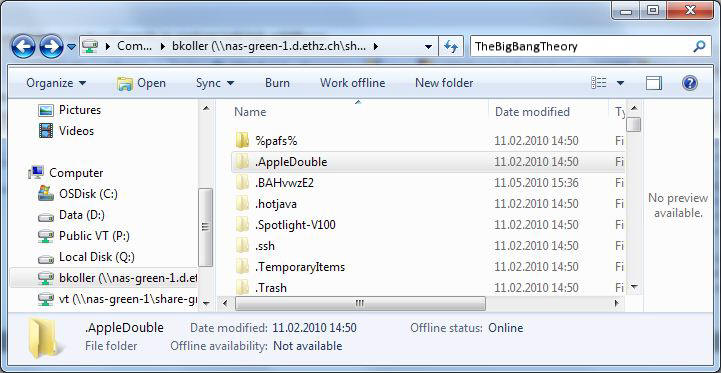721x373 pixels.
Task: Click file list horizontal scrollbar thumb
Action: pos(360,304)
